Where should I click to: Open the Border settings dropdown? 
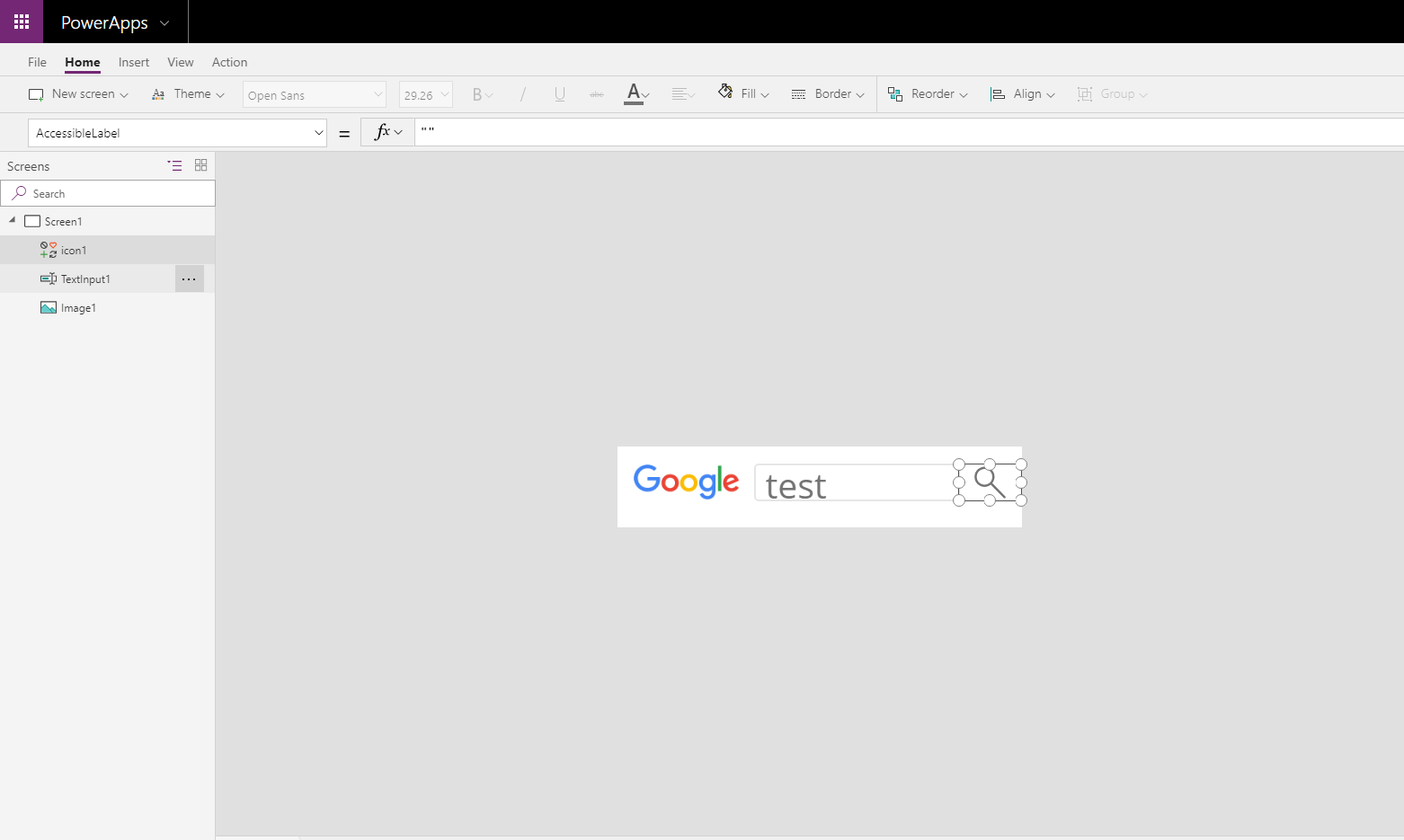828,93
